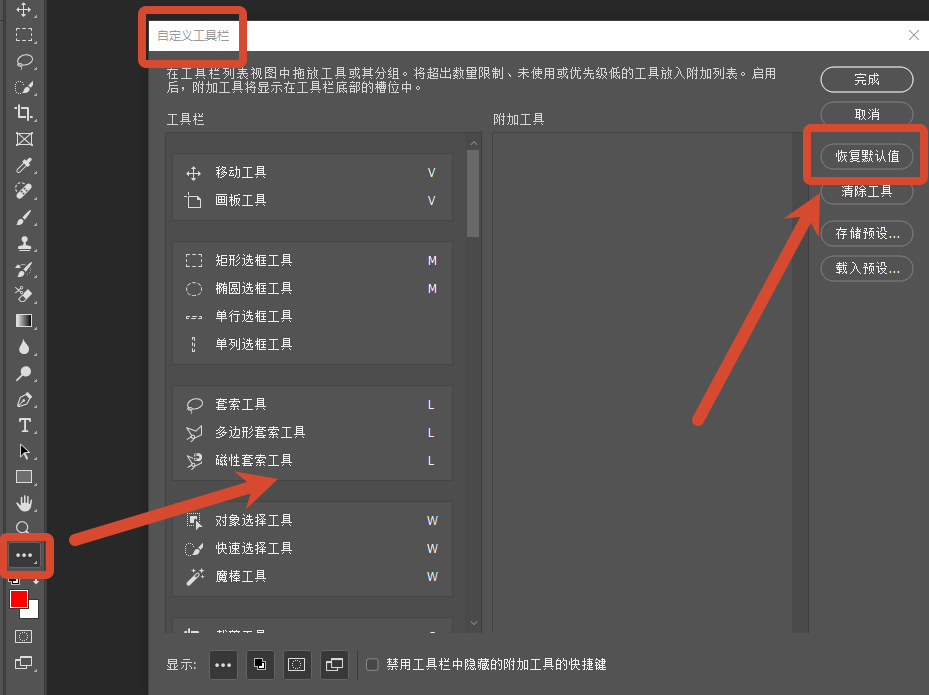Toggle foreground/background colors display option
This screenshot has height=695, width=929.
(x=260, y=665)
